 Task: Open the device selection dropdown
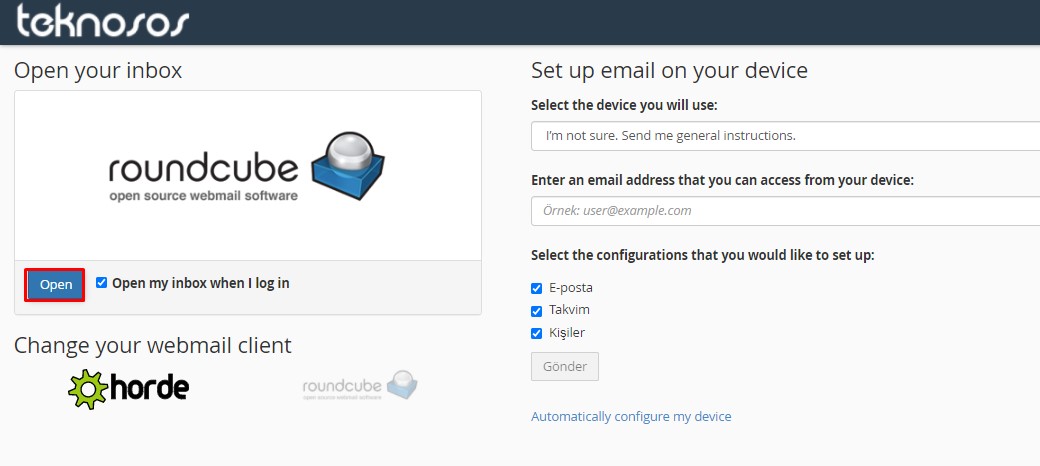pos(785,136)
